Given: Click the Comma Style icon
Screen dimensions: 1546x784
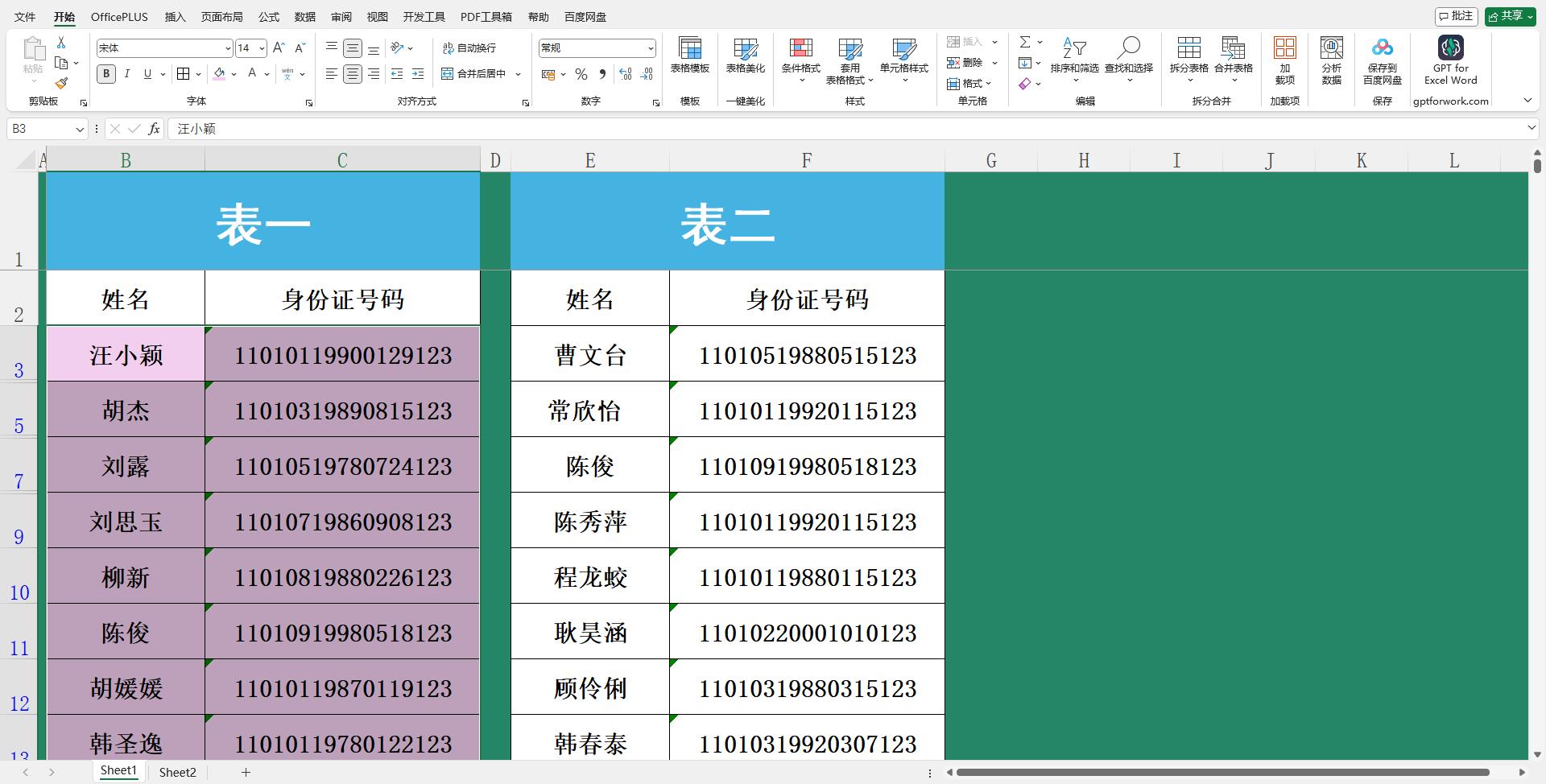Looking at the screenshot, I should pyautogui.click(x=602, y=74).
